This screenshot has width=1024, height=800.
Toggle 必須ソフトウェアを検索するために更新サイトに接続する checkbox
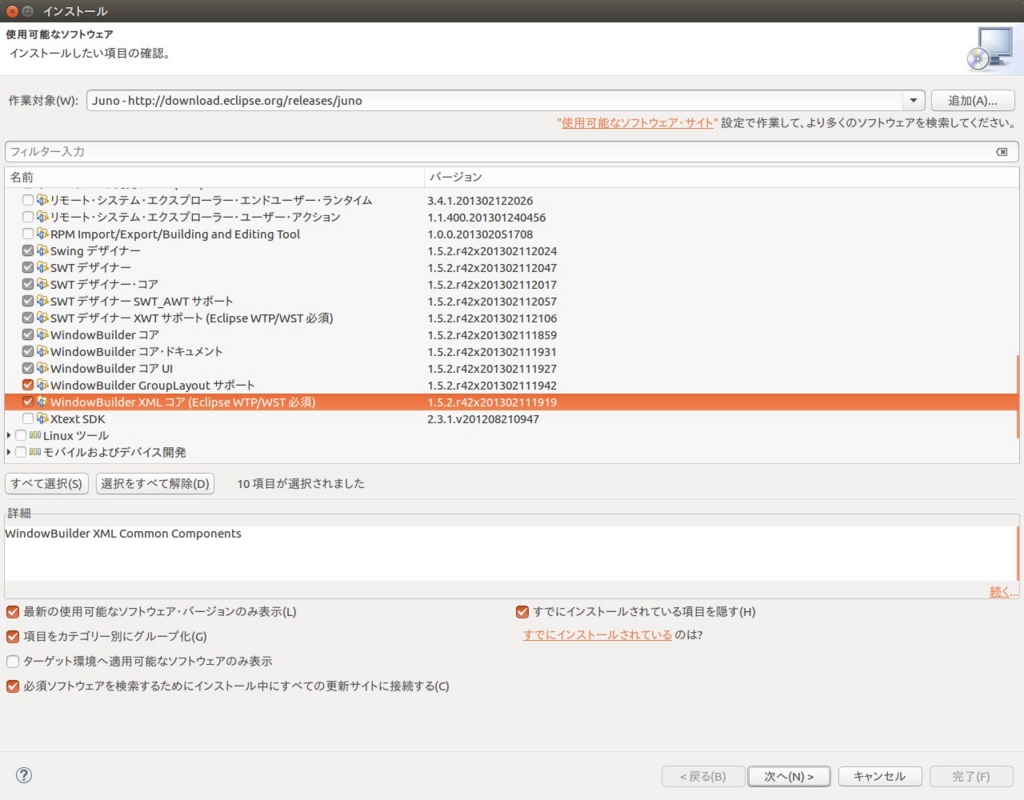12,686
